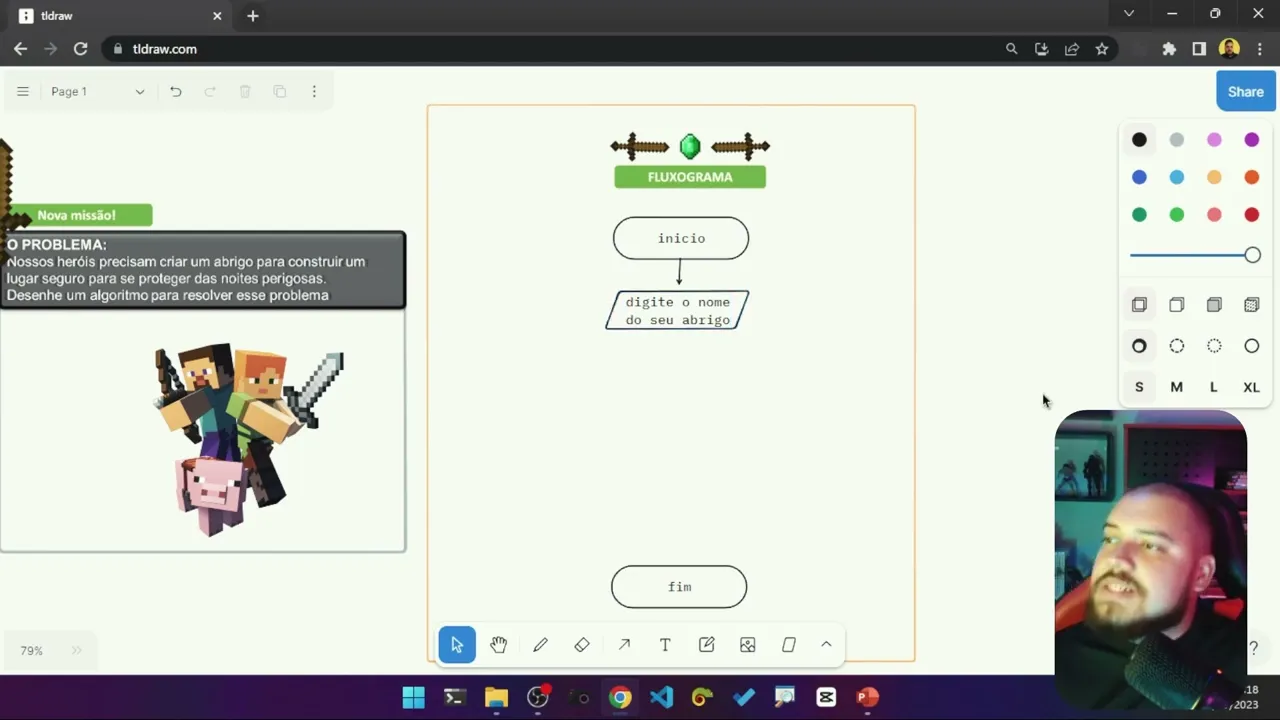
Task: Select the green FLUXOGRAMA label
Action: click(x=690, y=177)
